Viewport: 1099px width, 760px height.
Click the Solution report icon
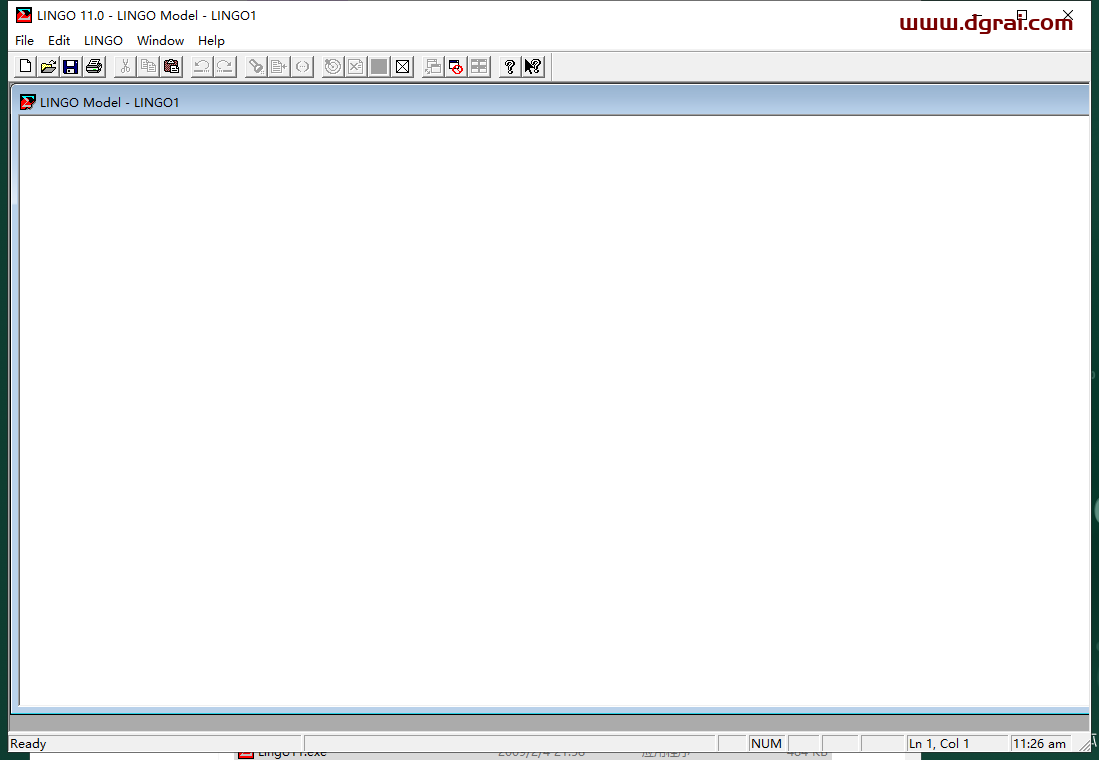coord(356,67)
